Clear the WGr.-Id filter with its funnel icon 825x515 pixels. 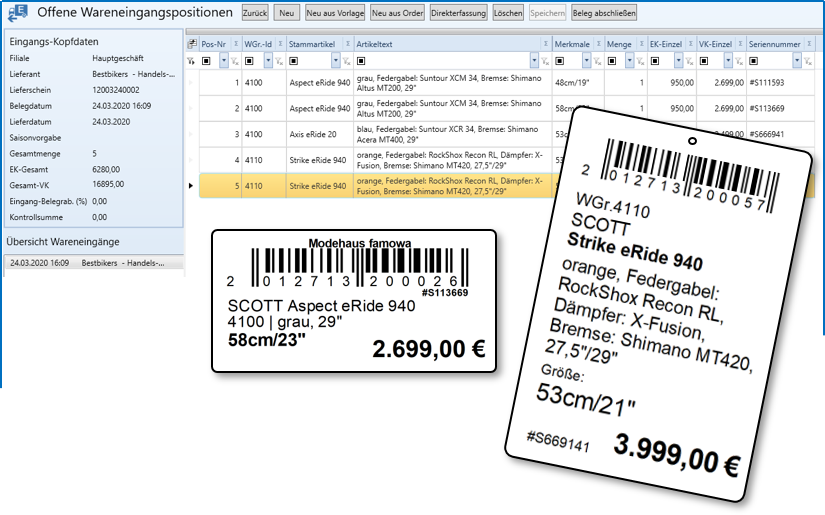point(279,62)
